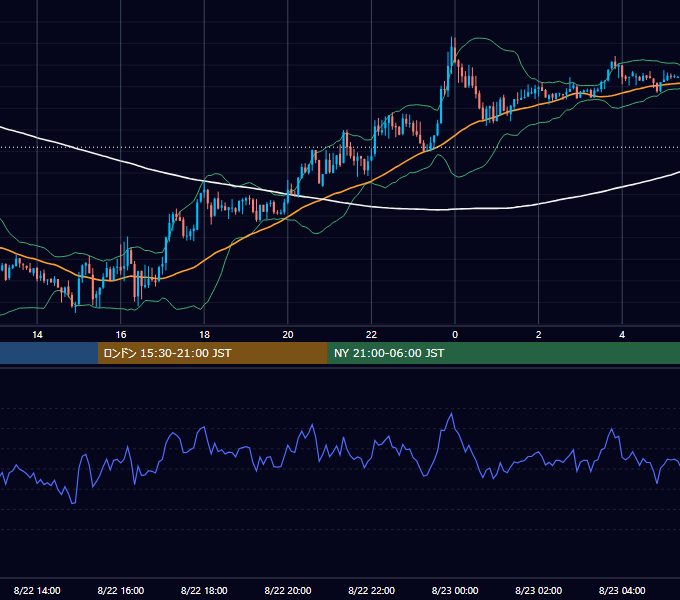Click the 8/23 00:00 time label
This screenshot has width=680, height=600.
tap(455, 590)
